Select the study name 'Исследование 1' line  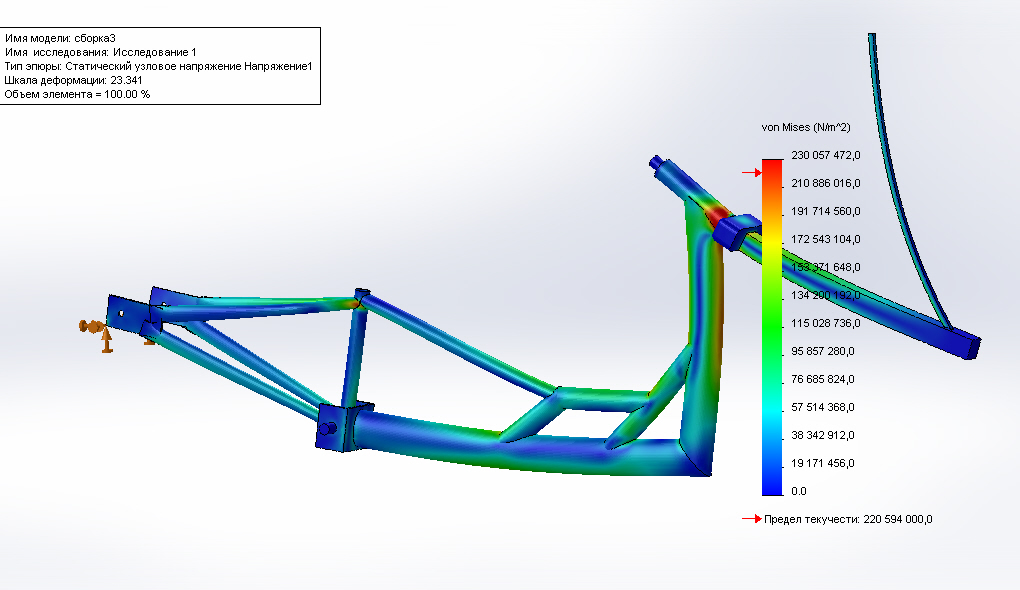tap(100, 52)
